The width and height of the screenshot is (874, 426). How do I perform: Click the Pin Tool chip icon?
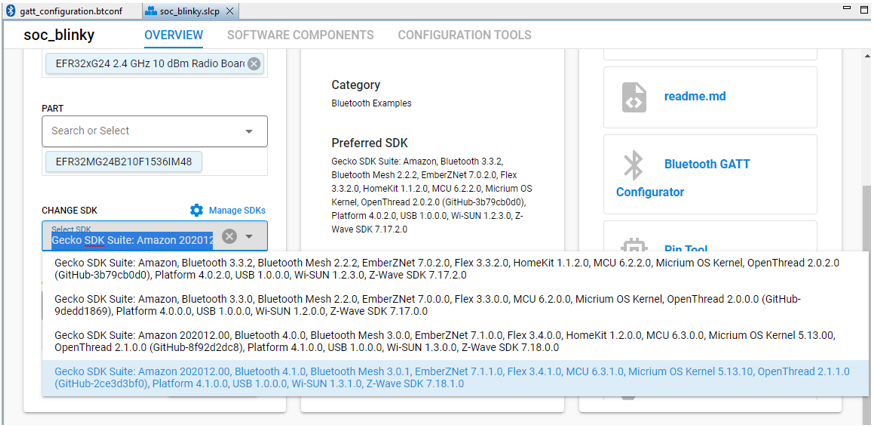[633, 246]
